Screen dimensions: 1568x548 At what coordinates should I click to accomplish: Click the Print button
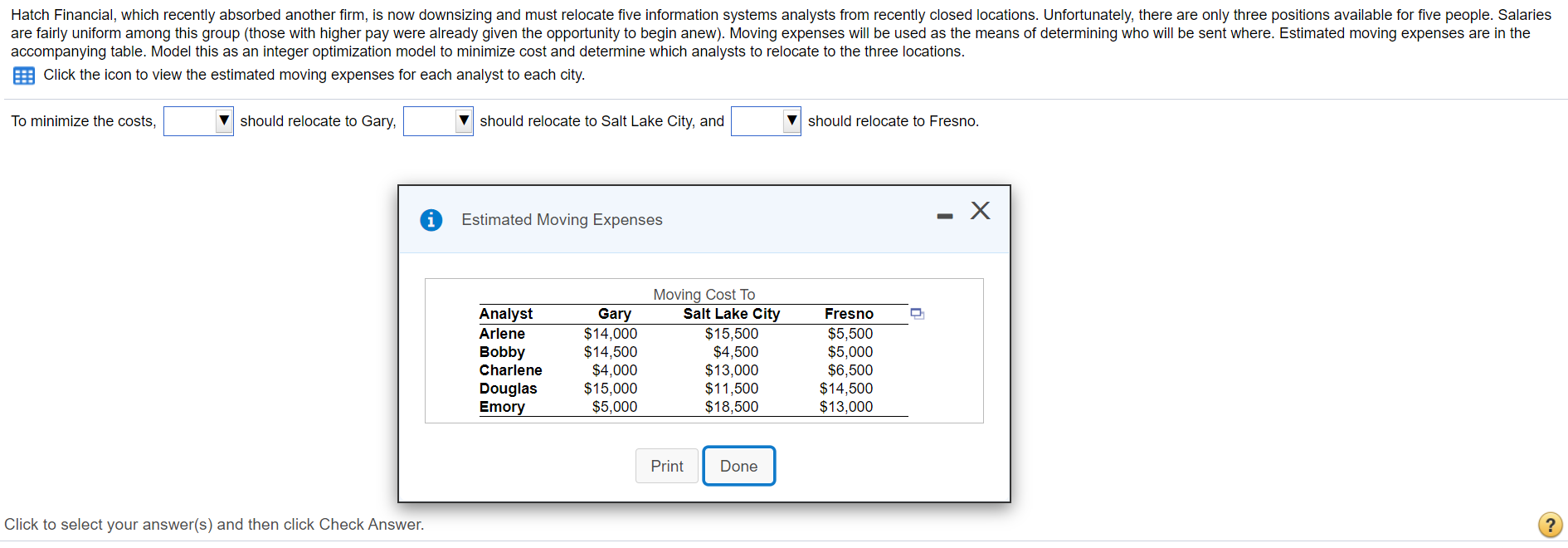[667, 466]
